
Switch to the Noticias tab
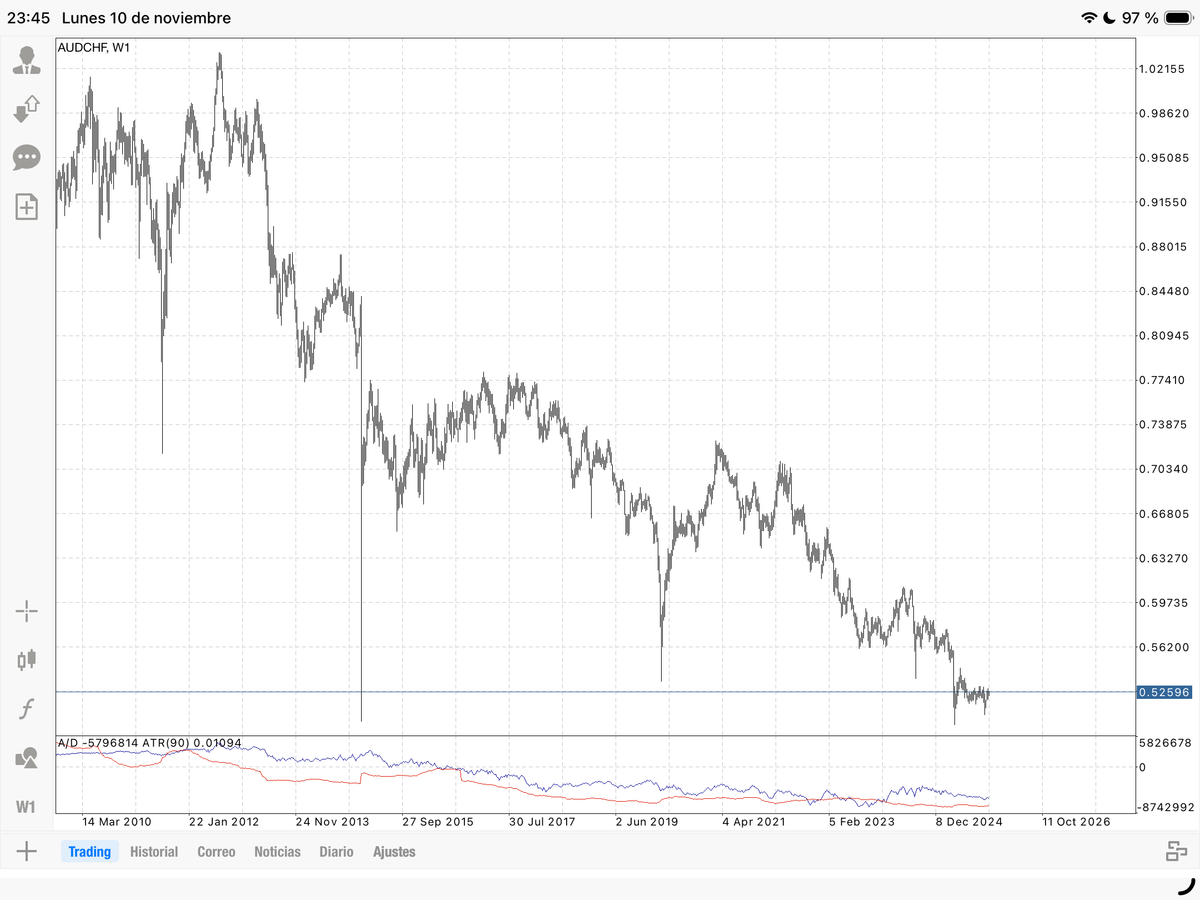(x=277, y=851)
